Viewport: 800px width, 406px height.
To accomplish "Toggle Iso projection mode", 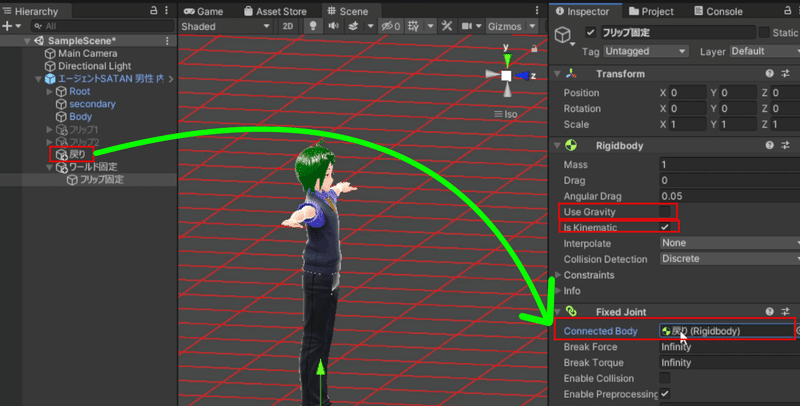I will tap(506, 114).
